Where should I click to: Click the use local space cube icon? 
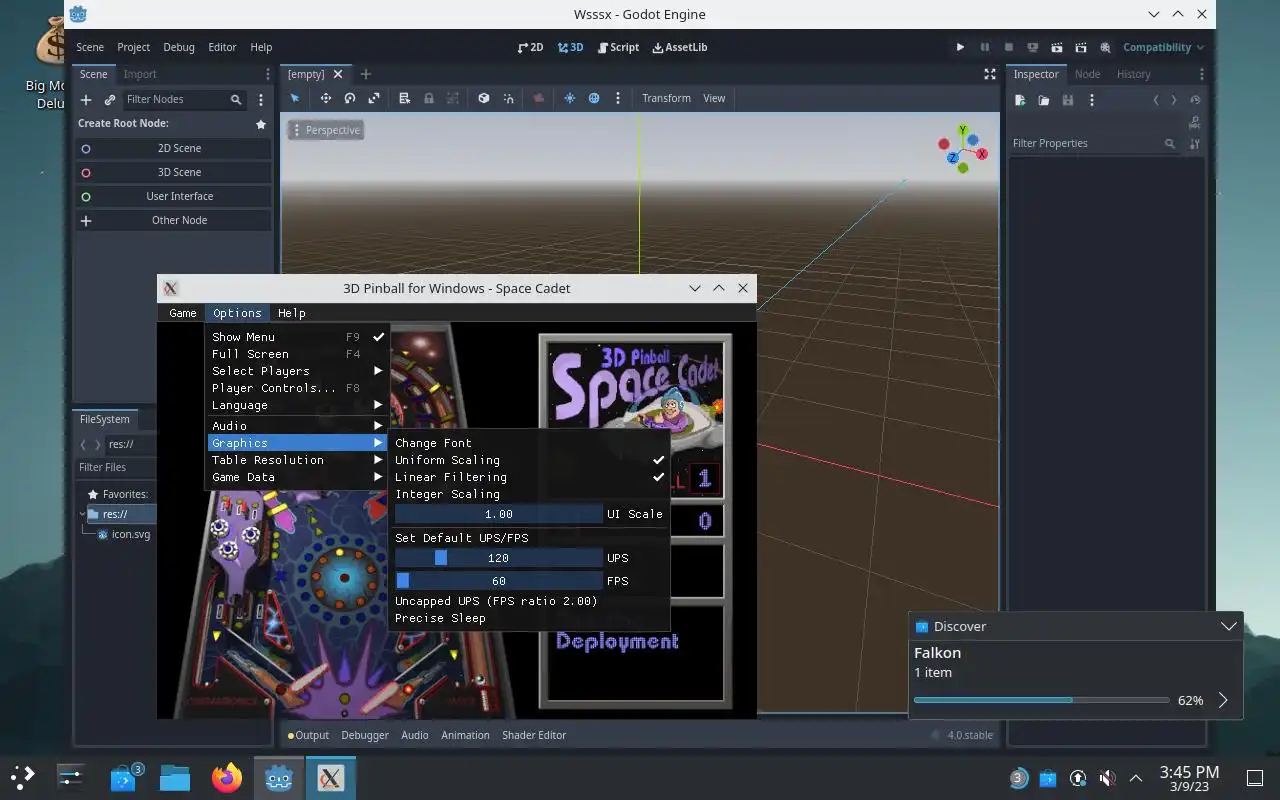484,98
